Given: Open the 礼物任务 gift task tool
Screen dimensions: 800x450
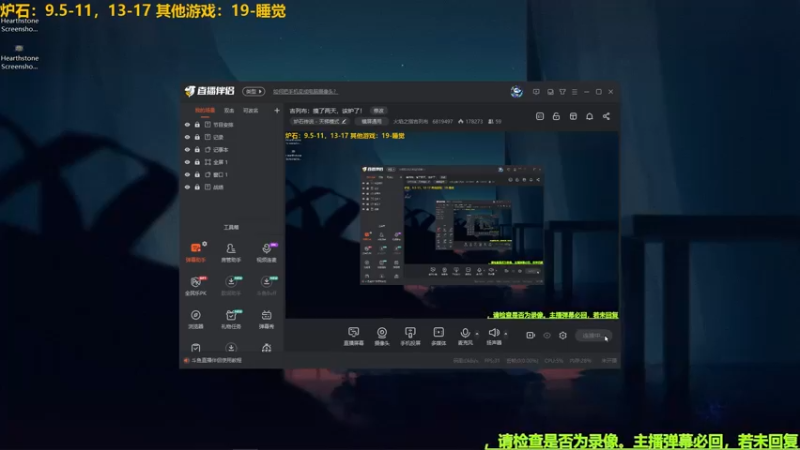Looking at the screenshot, I should click(x=231, y=319).
